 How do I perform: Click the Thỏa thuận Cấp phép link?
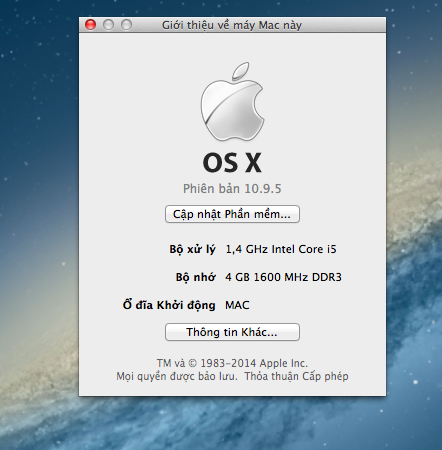coord(296,376)
